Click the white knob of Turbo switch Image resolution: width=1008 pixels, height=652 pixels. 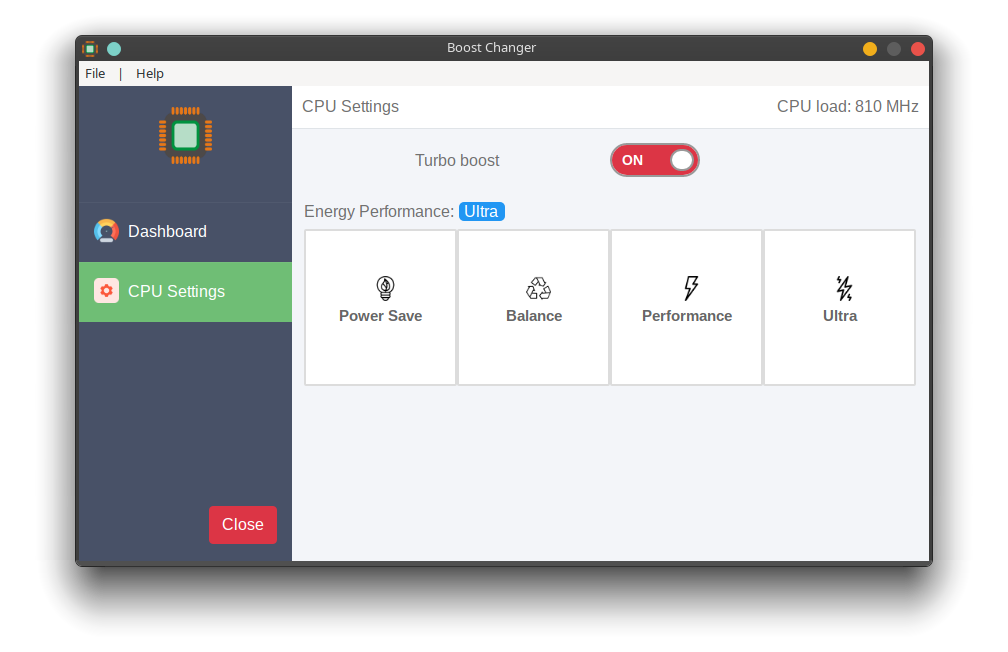point(681,160)
